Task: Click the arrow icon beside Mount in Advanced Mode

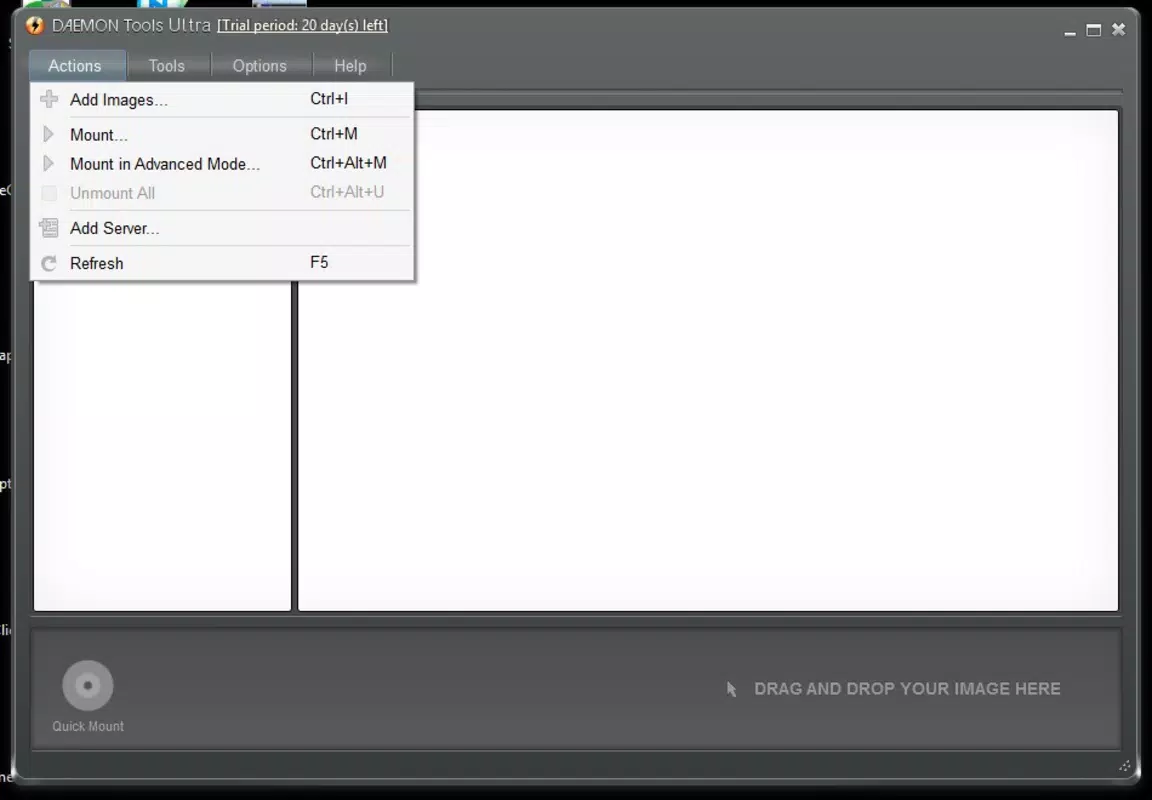Action: [48, 163]
